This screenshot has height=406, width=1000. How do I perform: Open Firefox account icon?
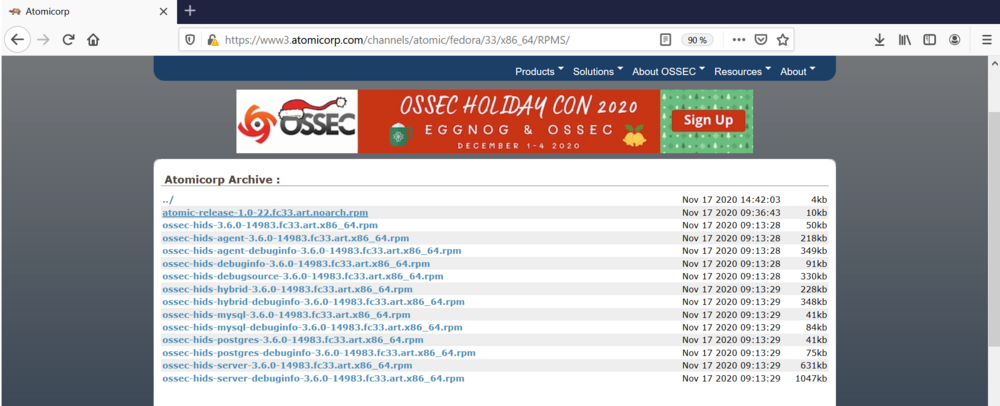[955, 40]
